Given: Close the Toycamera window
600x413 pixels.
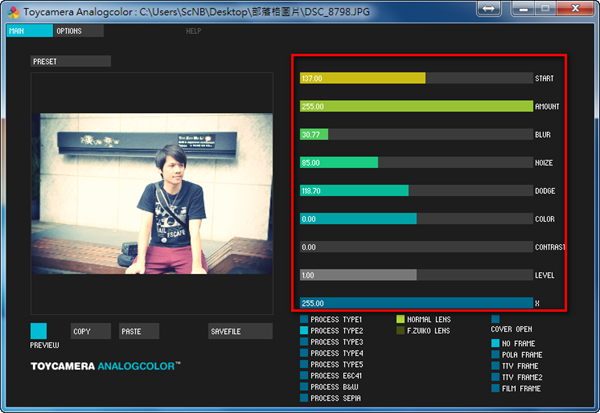Looking at the screenshot, I should [x=575, y=8].
